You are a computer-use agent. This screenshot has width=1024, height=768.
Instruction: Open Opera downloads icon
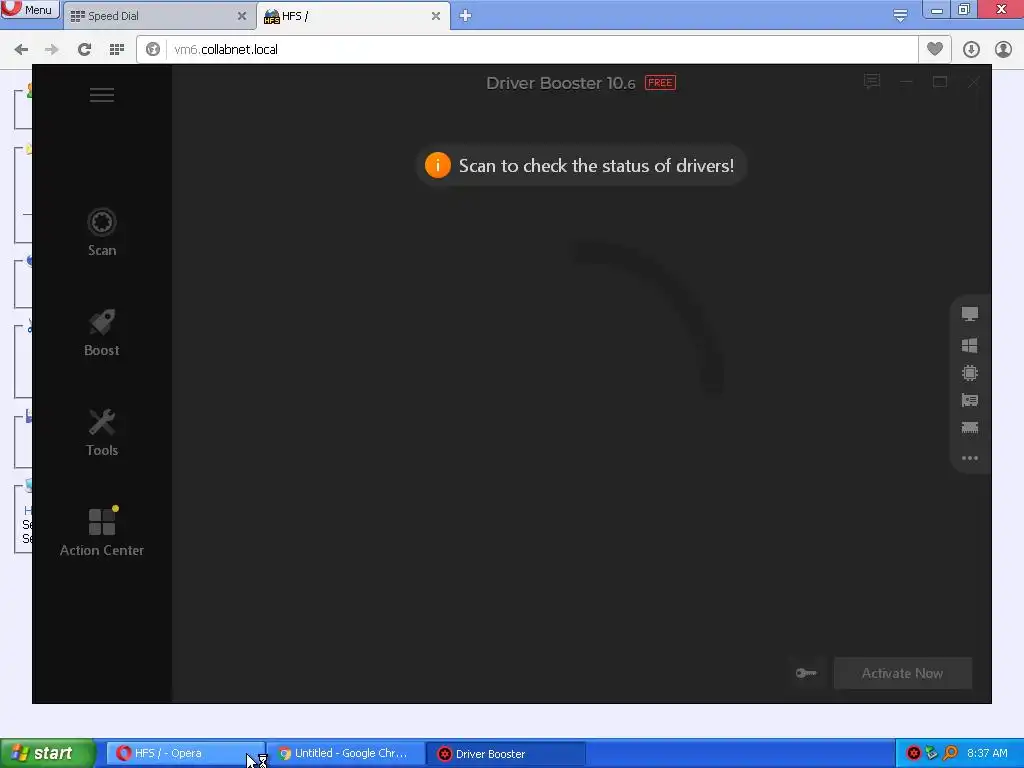point(971,50)
